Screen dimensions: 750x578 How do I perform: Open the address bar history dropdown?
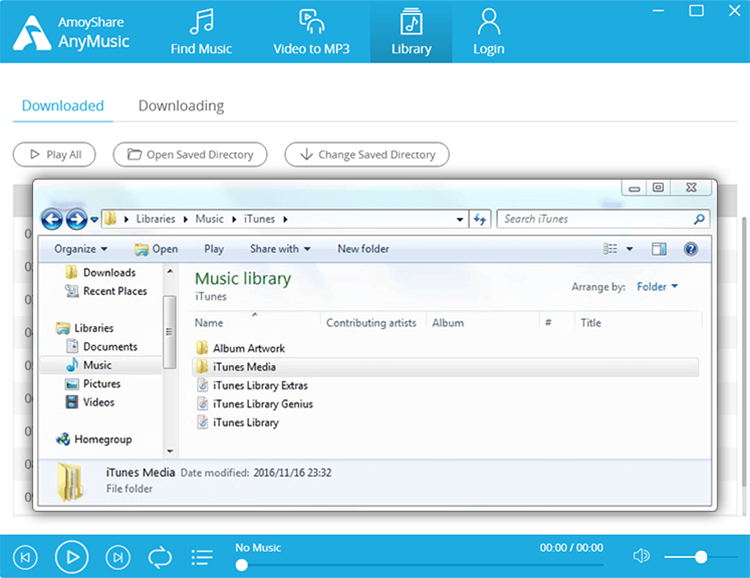point(460,220)
